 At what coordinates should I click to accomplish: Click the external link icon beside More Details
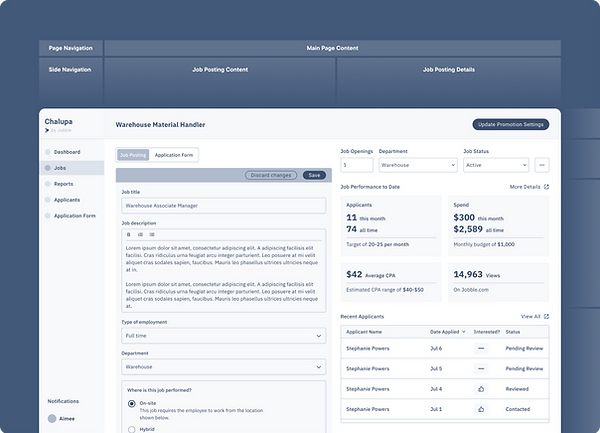(x=546, y=187)
